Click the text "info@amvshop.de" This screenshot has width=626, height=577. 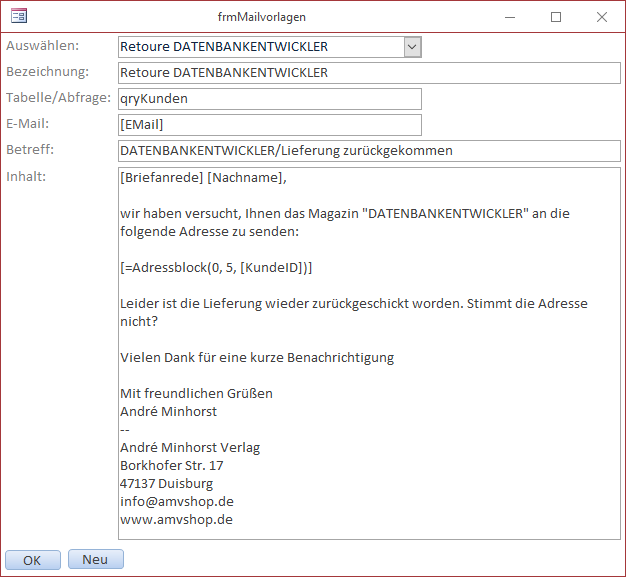point(177,502)
